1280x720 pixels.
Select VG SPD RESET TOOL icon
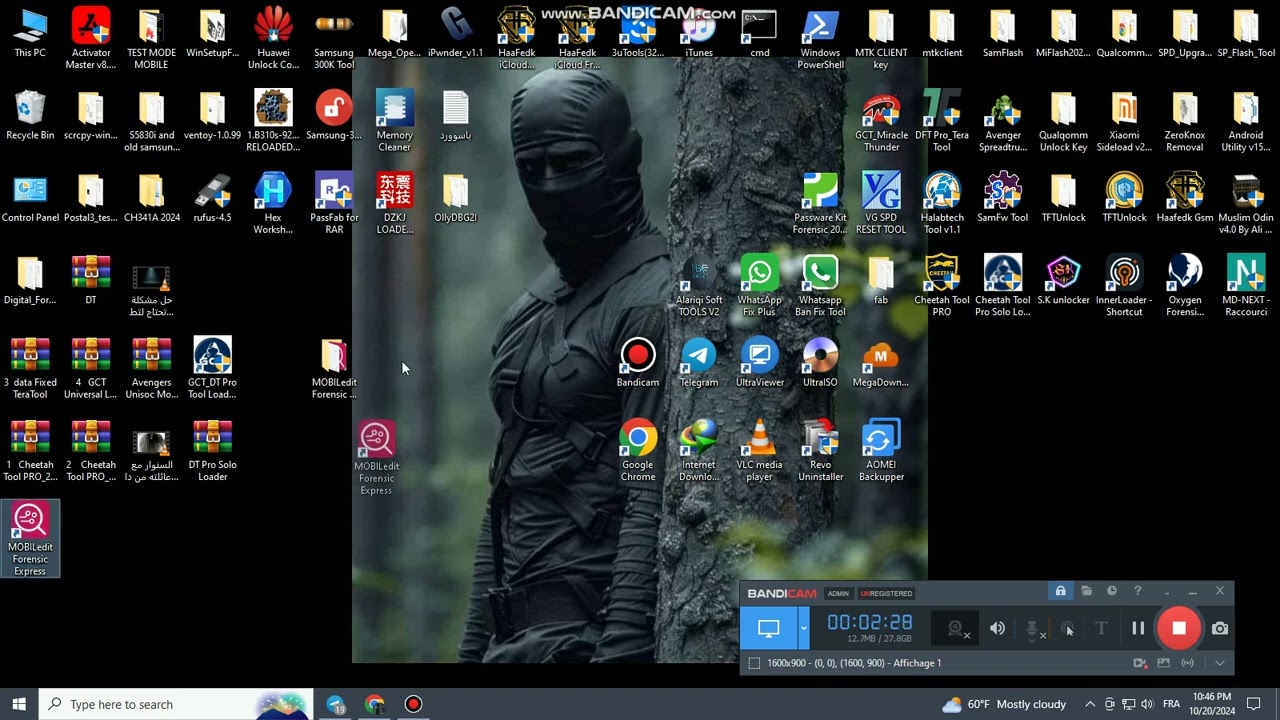pyautogui.click(x=881, y=204)
